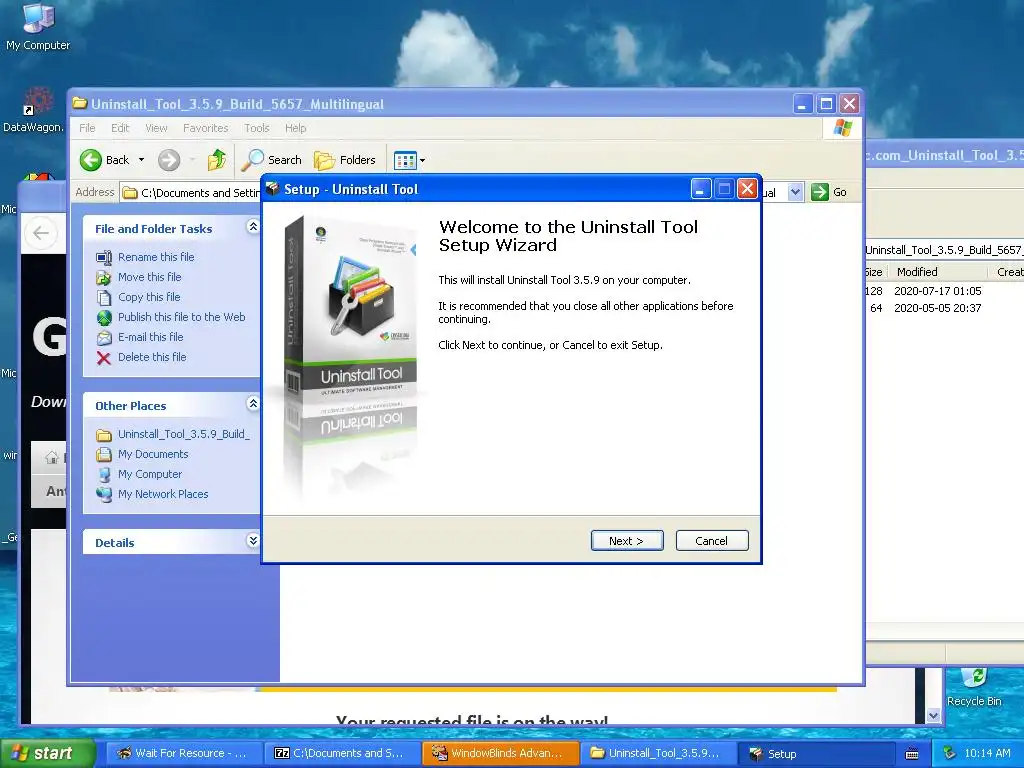1024x768 pixels.
Task: Click the green Go arrow button
Action: (x=820, y=192)
